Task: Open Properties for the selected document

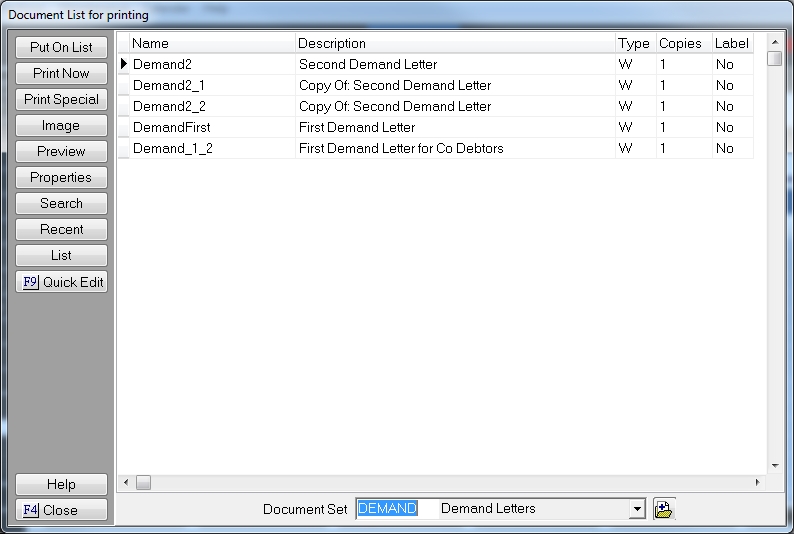Action: coord(61,178)
